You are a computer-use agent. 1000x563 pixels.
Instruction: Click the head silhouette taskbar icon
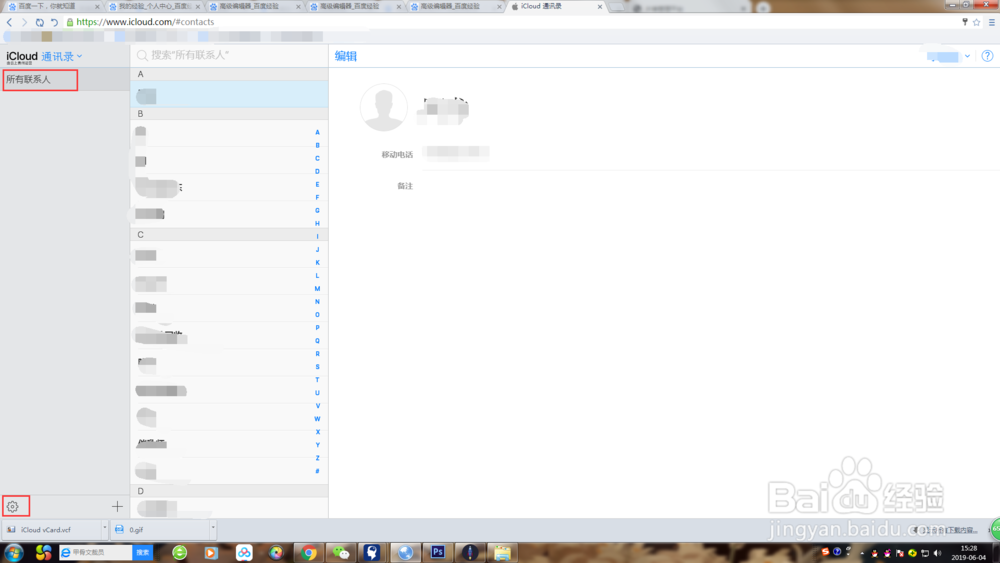coord(372,552)
